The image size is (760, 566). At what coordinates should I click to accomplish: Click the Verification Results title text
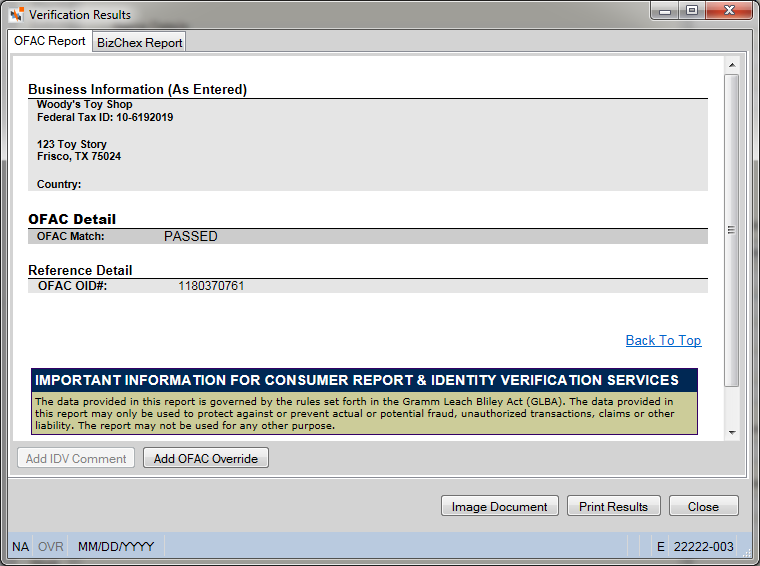coord(80,15)
